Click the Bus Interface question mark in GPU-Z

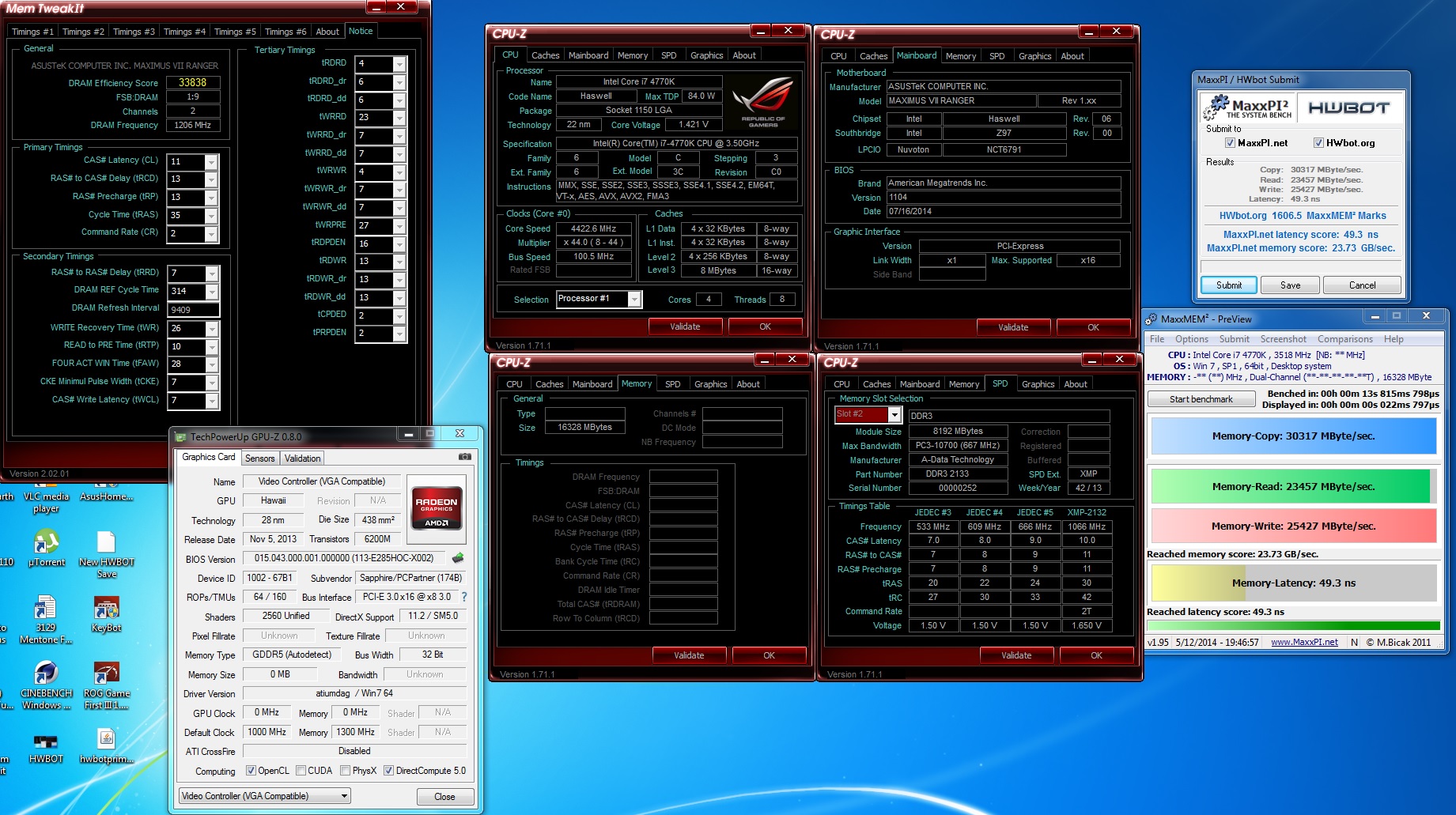point(464,597)
